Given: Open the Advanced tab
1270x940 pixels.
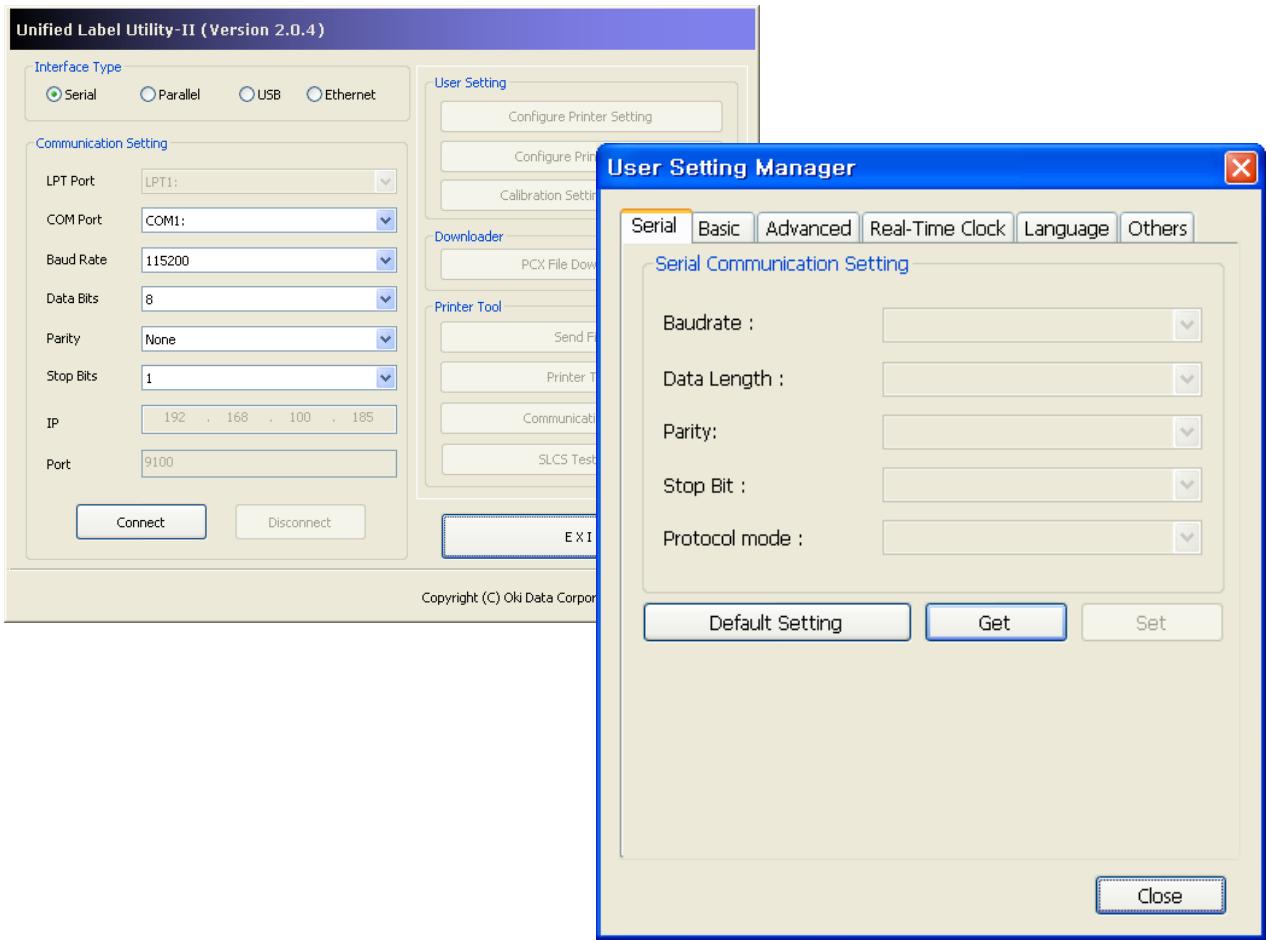Looking at the screenshot, I should [808, 229].
